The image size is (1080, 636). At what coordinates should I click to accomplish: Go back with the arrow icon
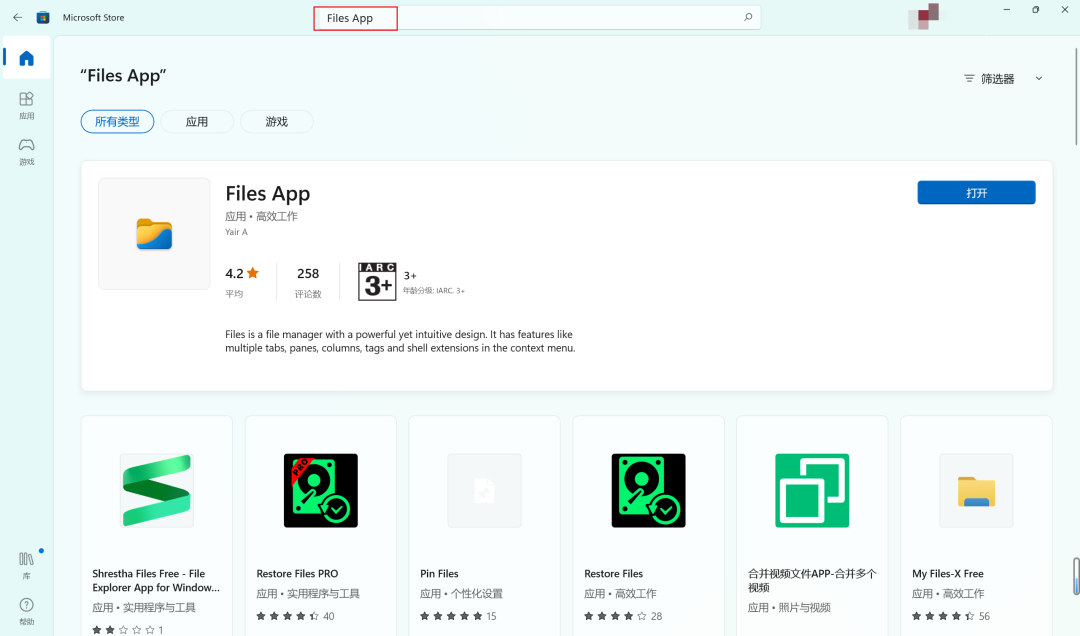pos(18,17)
